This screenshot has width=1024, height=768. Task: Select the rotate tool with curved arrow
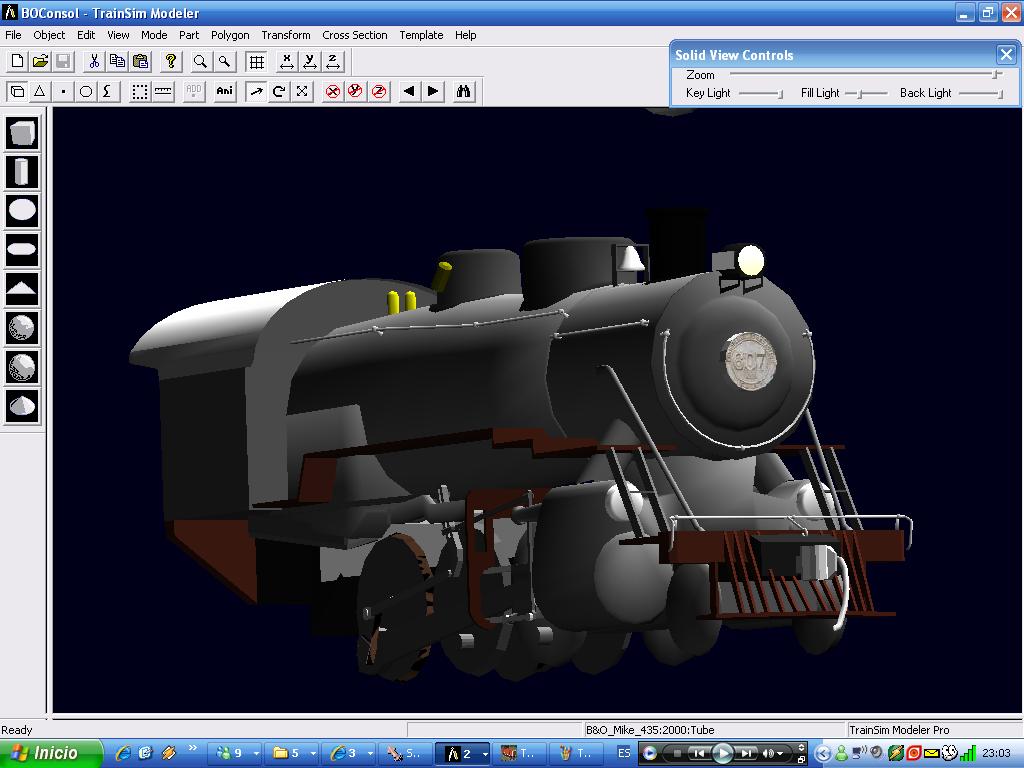(279, 91)
